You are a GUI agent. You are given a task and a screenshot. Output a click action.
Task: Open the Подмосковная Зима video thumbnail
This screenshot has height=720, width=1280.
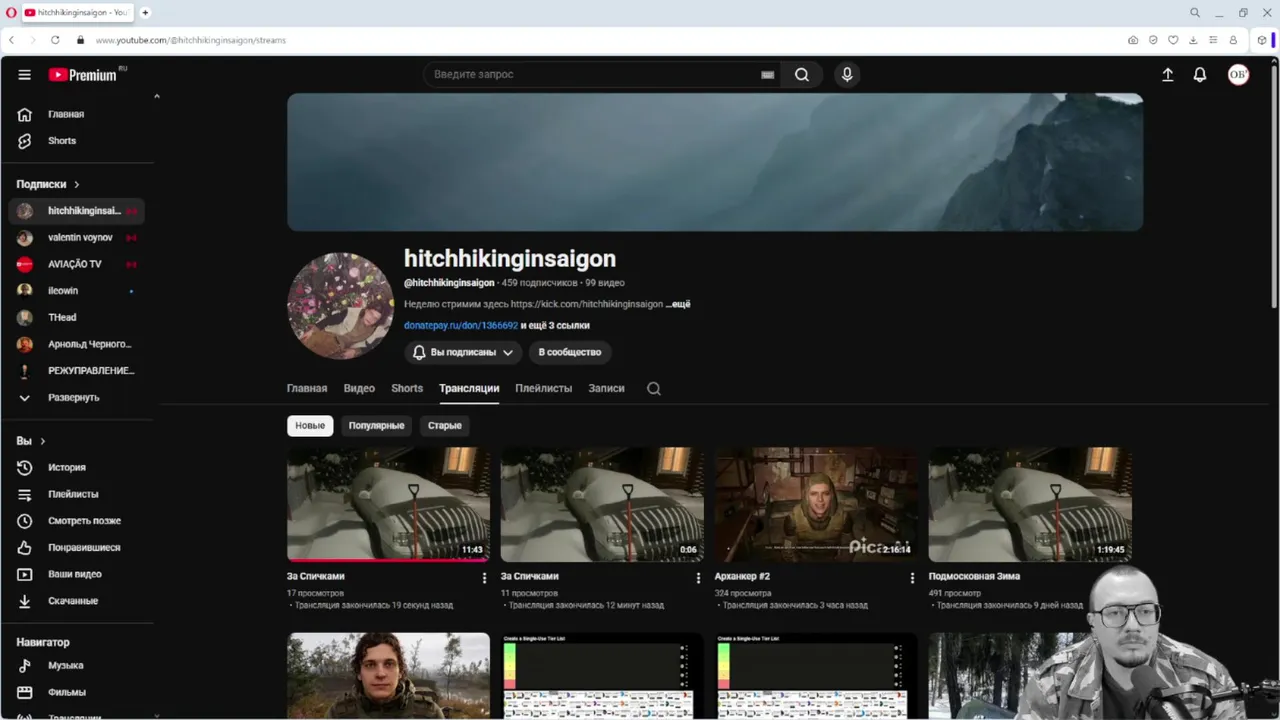1030,504
